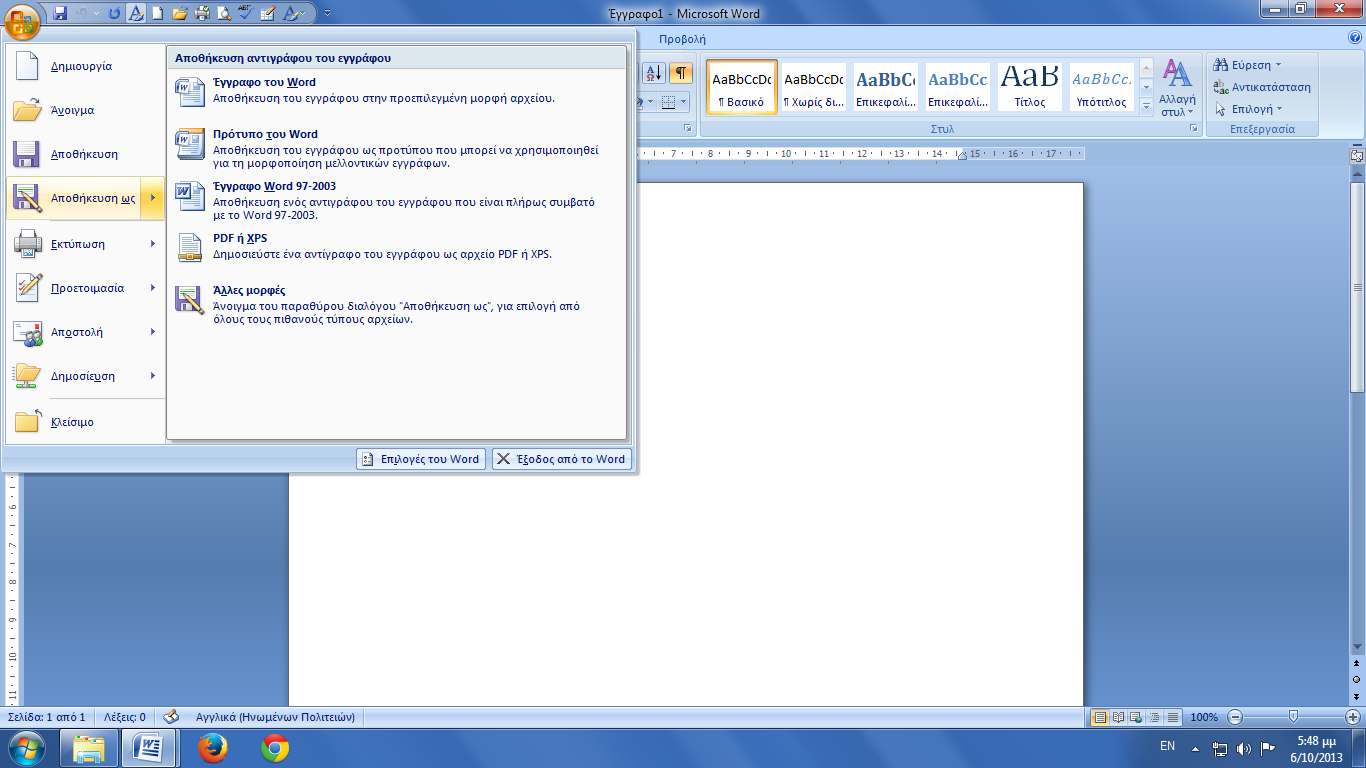Click Spelling check icon in Quick Access toolbar
The image size is (1366, 768).
tap(246, 14)
